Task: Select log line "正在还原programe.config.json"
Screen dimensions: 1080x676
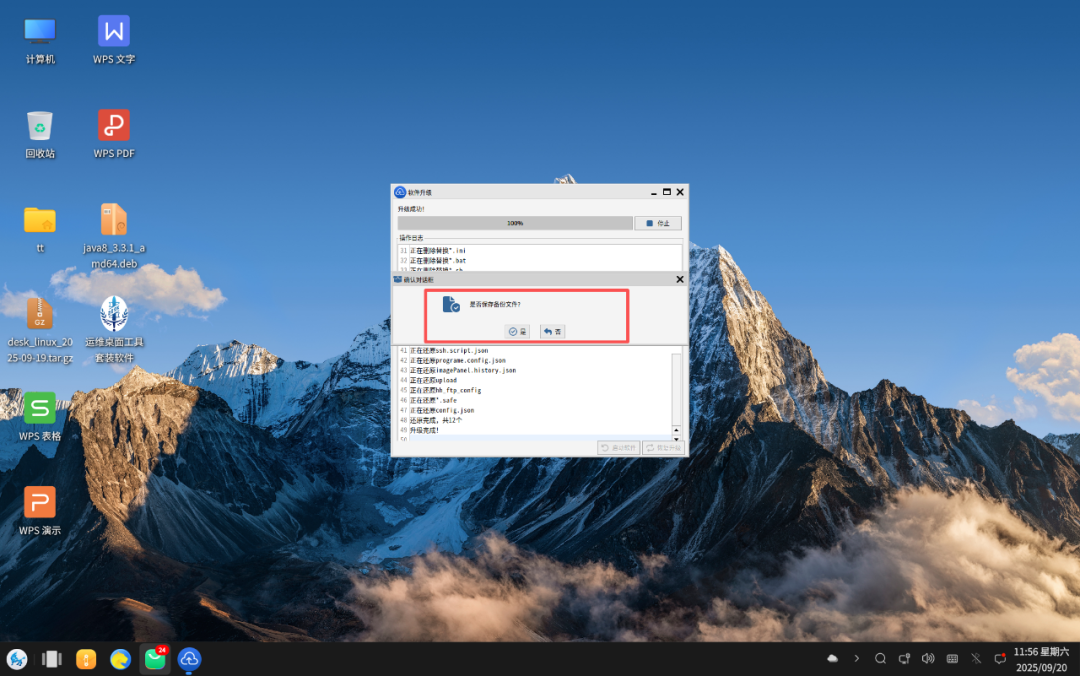Action: click(x=458, y=360)
